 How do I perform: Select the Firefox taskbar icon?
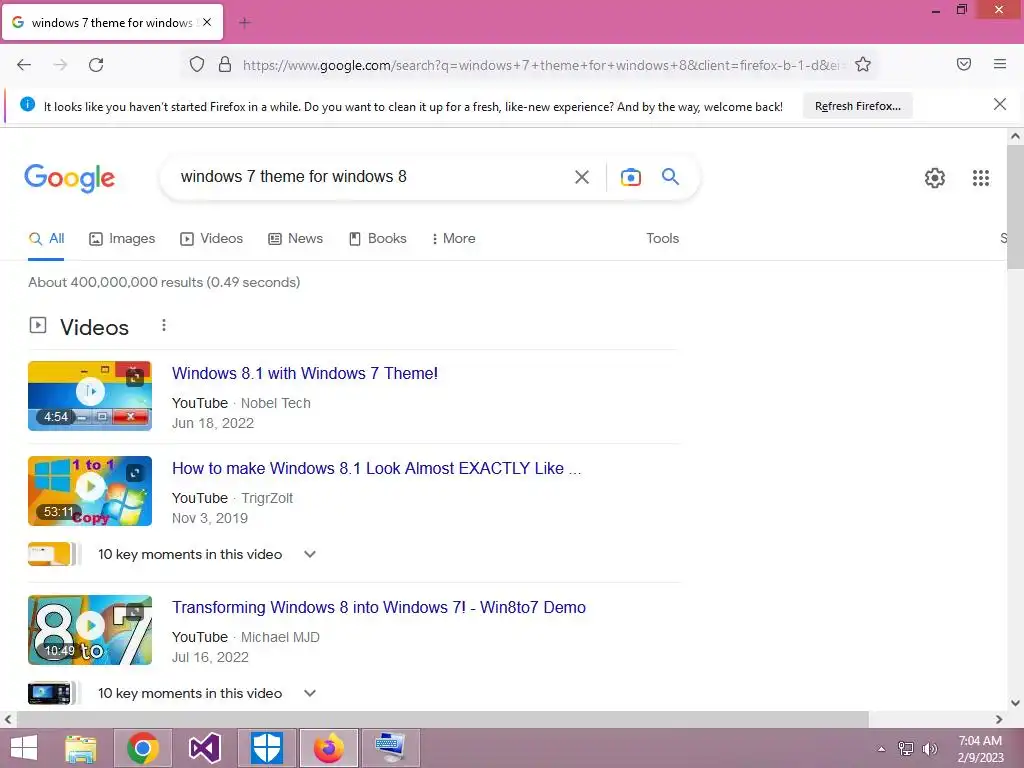click(x=328, y=748)
